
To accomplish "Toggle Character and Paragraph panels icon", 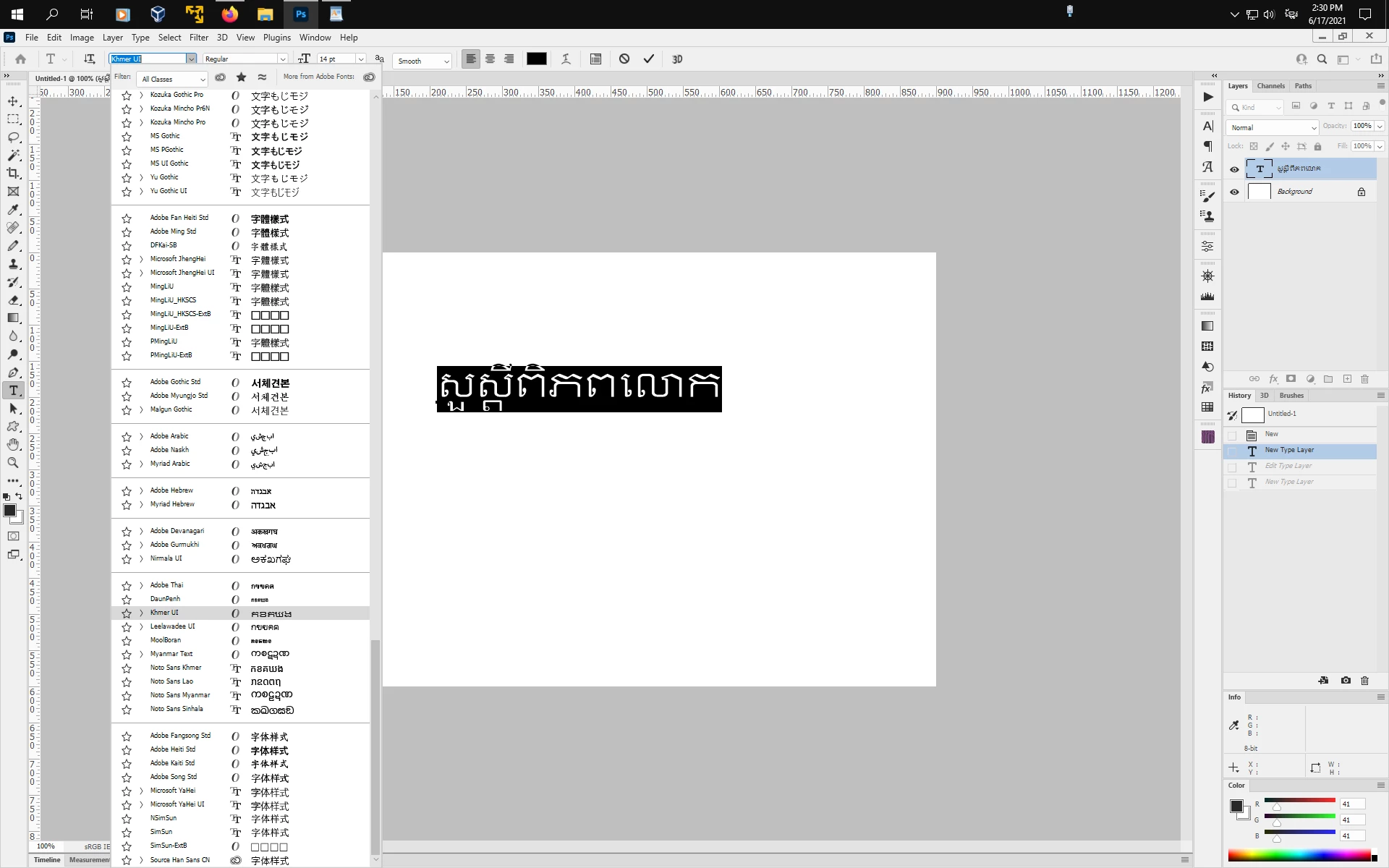I will 595,59.
